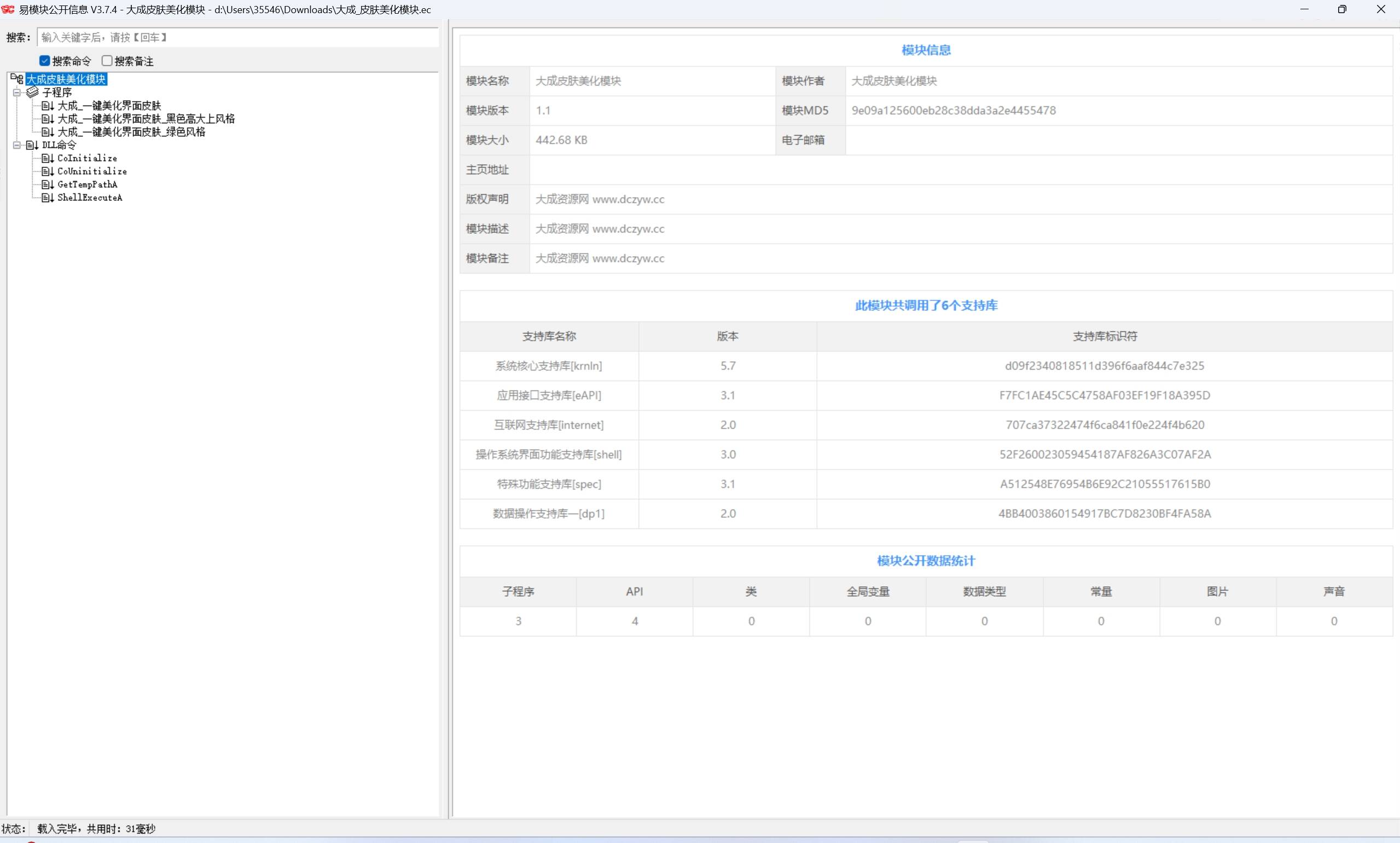Screen dimensions: 1400x843
Task: Collapse the 子程序 tree node
Action: tap(17, 92)
